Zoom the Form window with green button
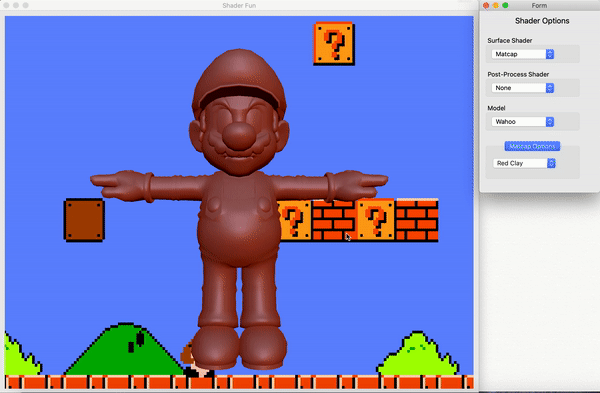 tap(505, 5)
